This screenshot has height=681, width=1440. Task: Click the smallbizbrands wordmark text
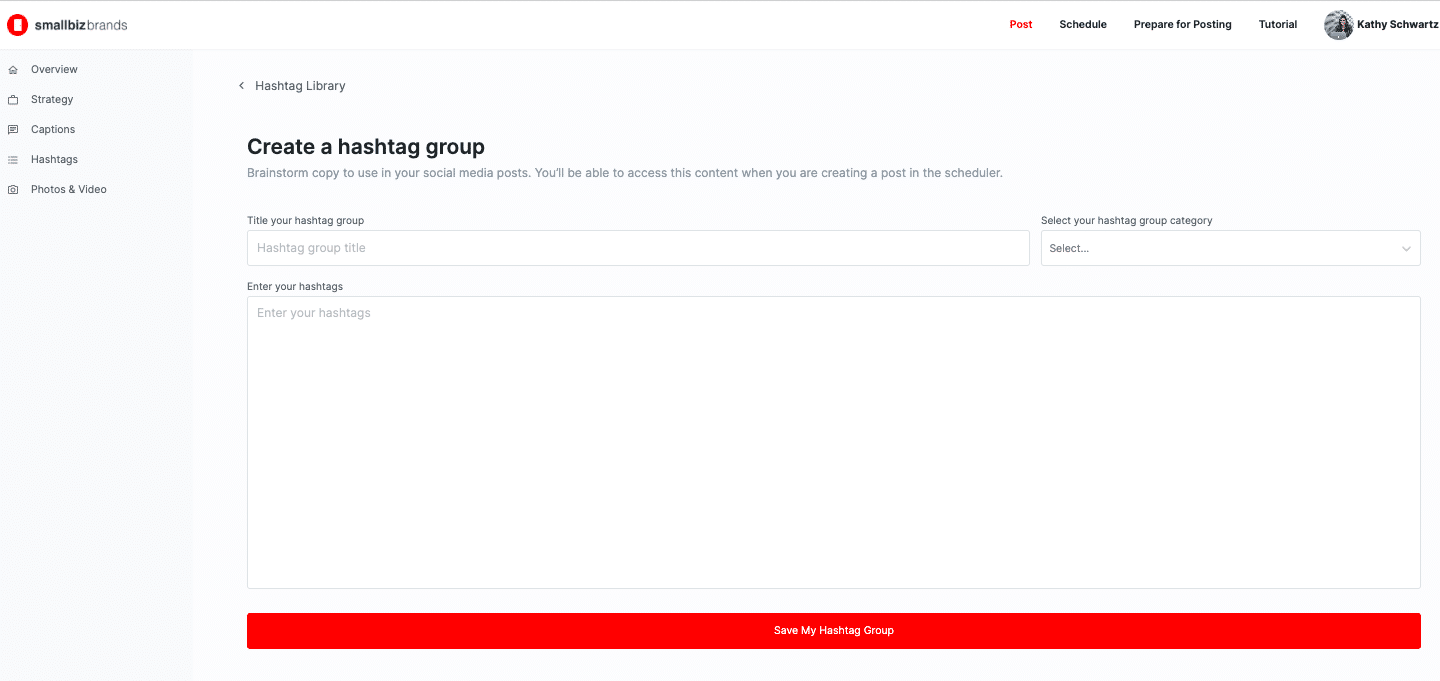pos(81,25)
